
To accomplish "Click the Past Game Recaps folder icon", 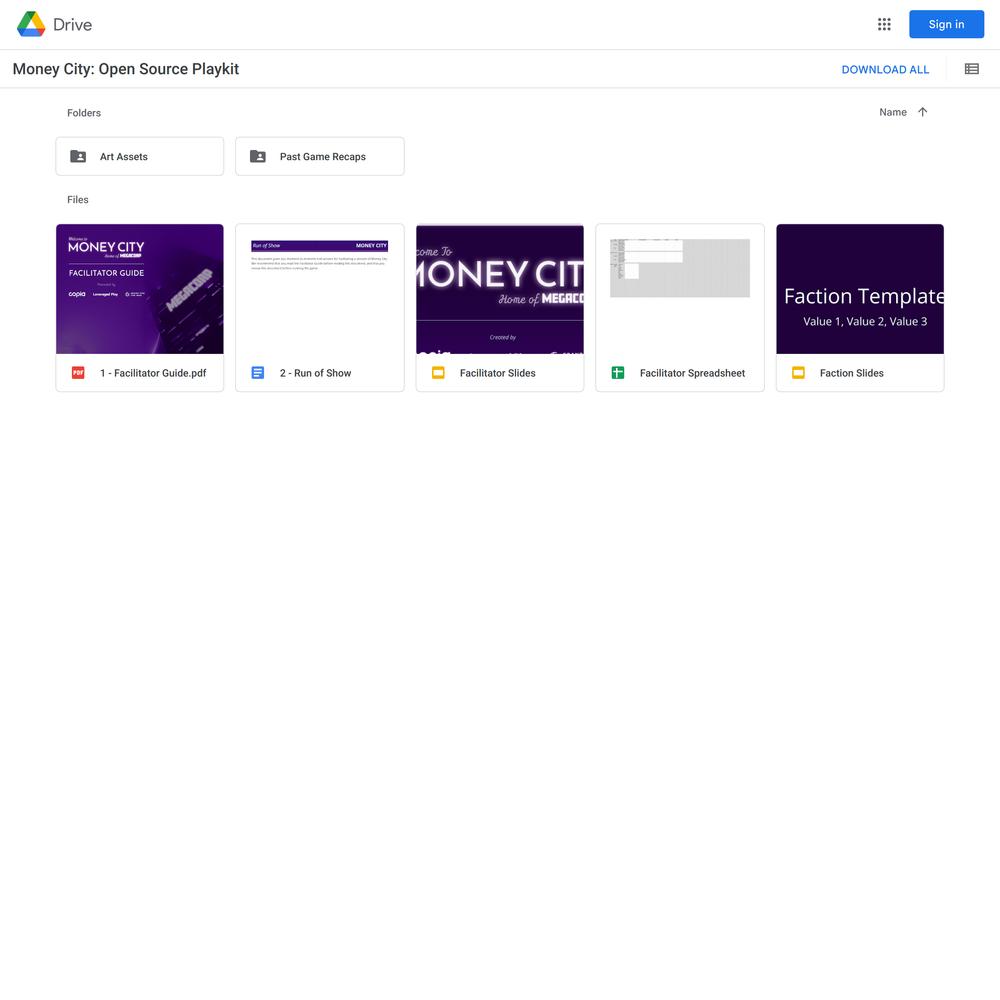I will [258, 156].
